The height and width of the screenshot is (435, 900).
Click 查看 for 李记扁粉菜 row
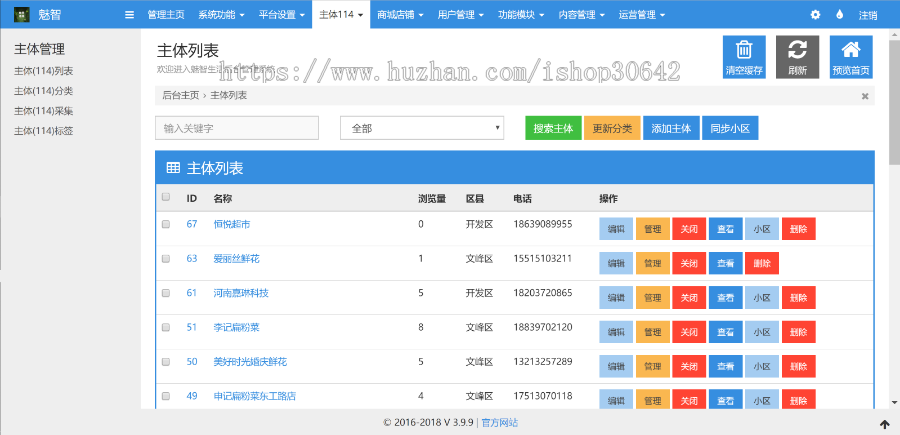pos(726,332)
